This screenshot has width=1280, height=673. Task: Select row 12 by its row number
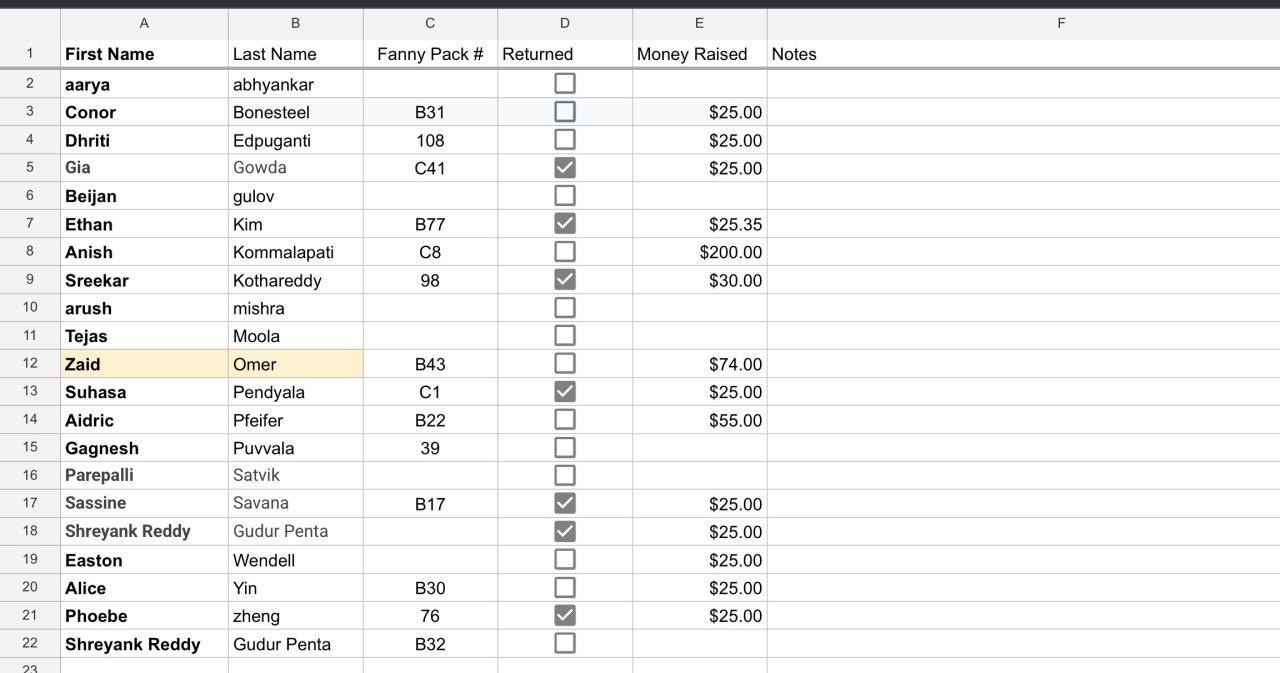tap(30, 364)
